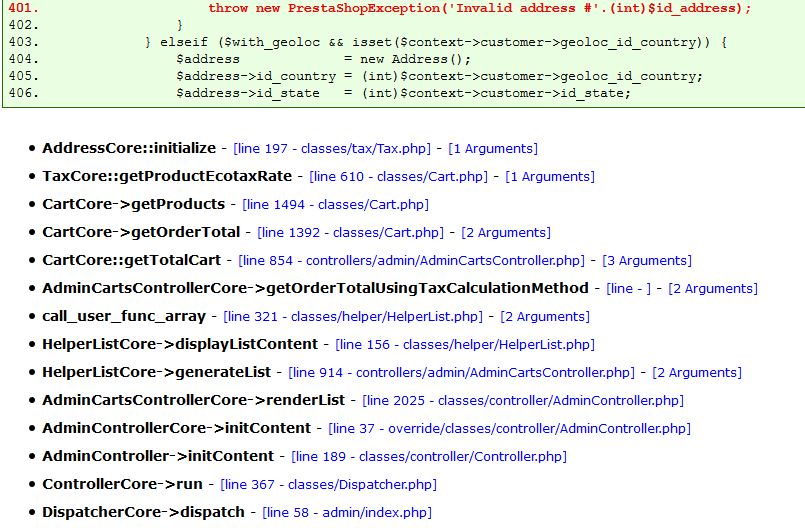The height and width of the screenshot is (528, 805).
Task: Select the call_user_func_array trace entry
Action: [124, 316]
